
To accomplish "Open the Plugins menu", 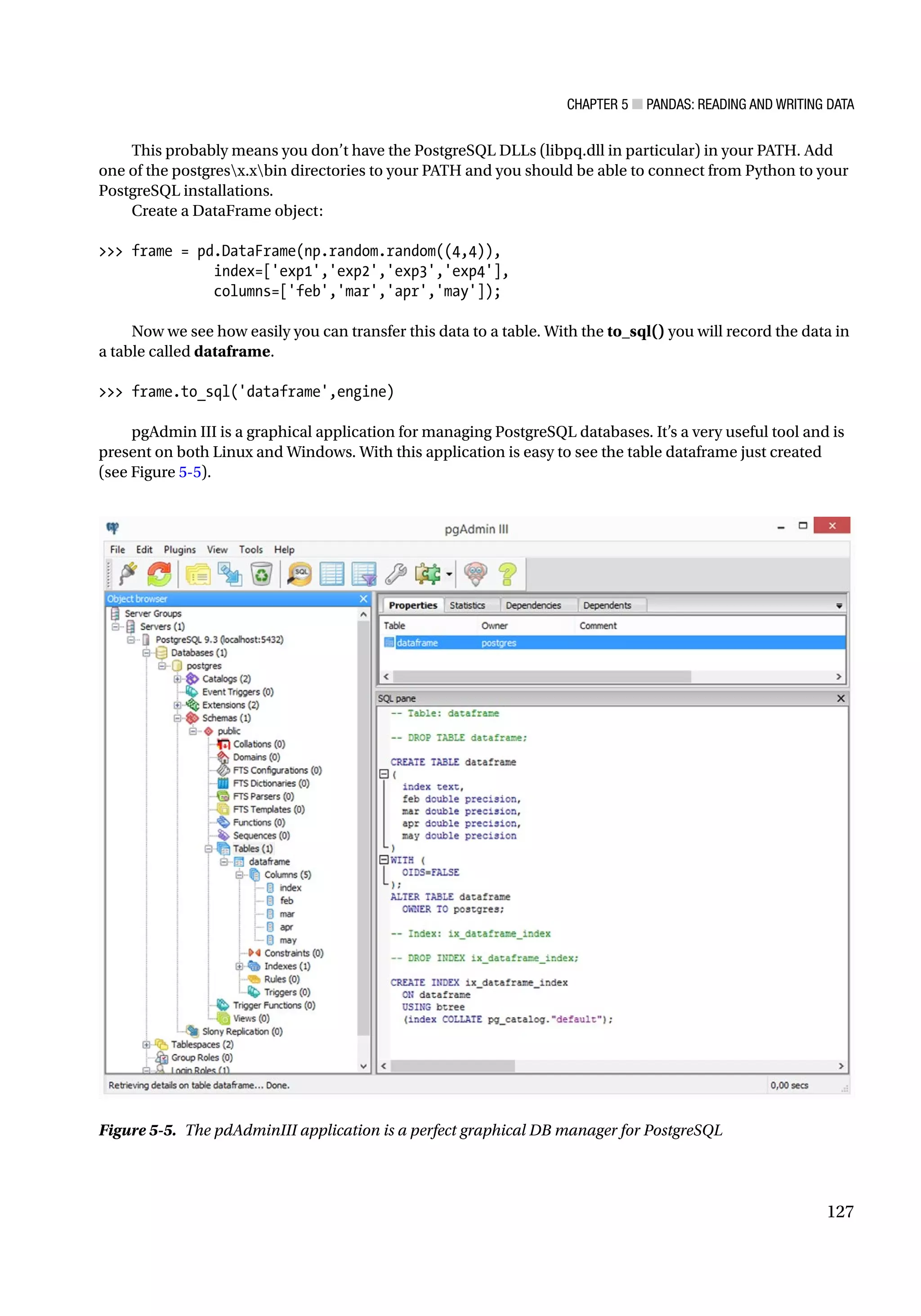I will [180, 549].
